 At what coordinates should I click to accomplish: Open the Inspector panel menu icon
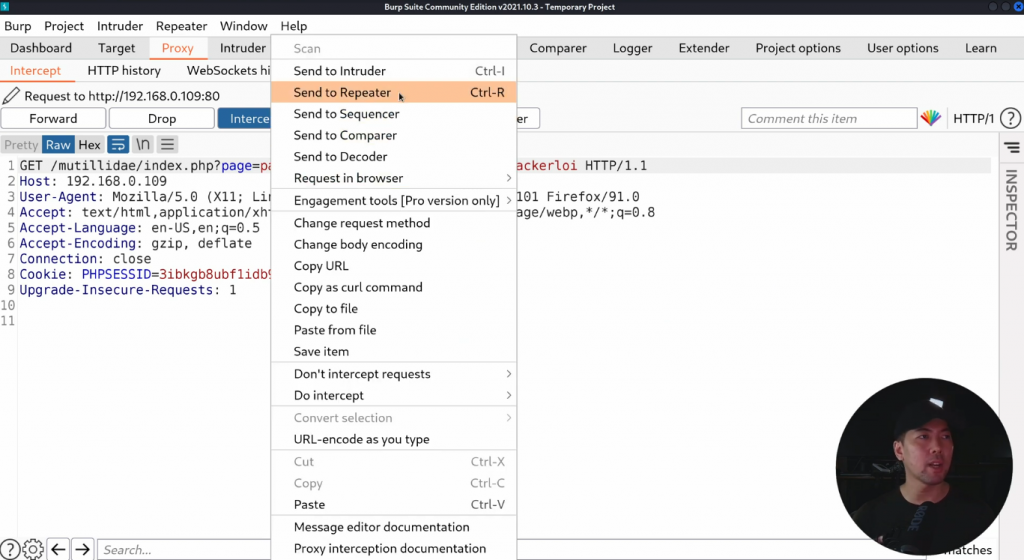[x=1011, y=148]
